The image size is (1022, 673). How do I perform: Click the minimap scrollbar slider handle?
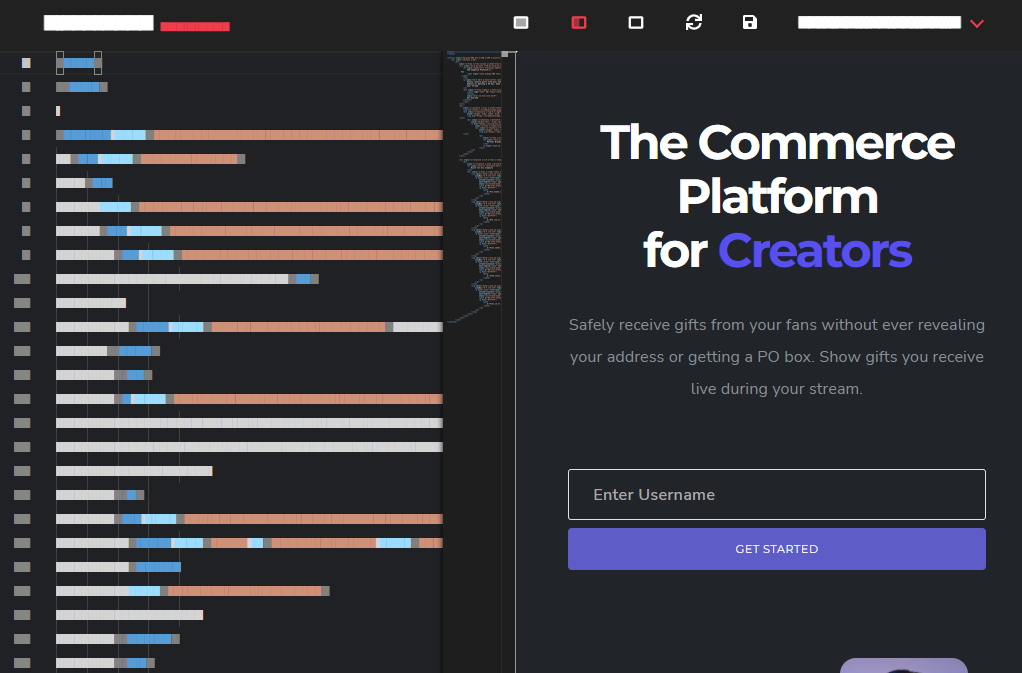click(x=505, y=54)
